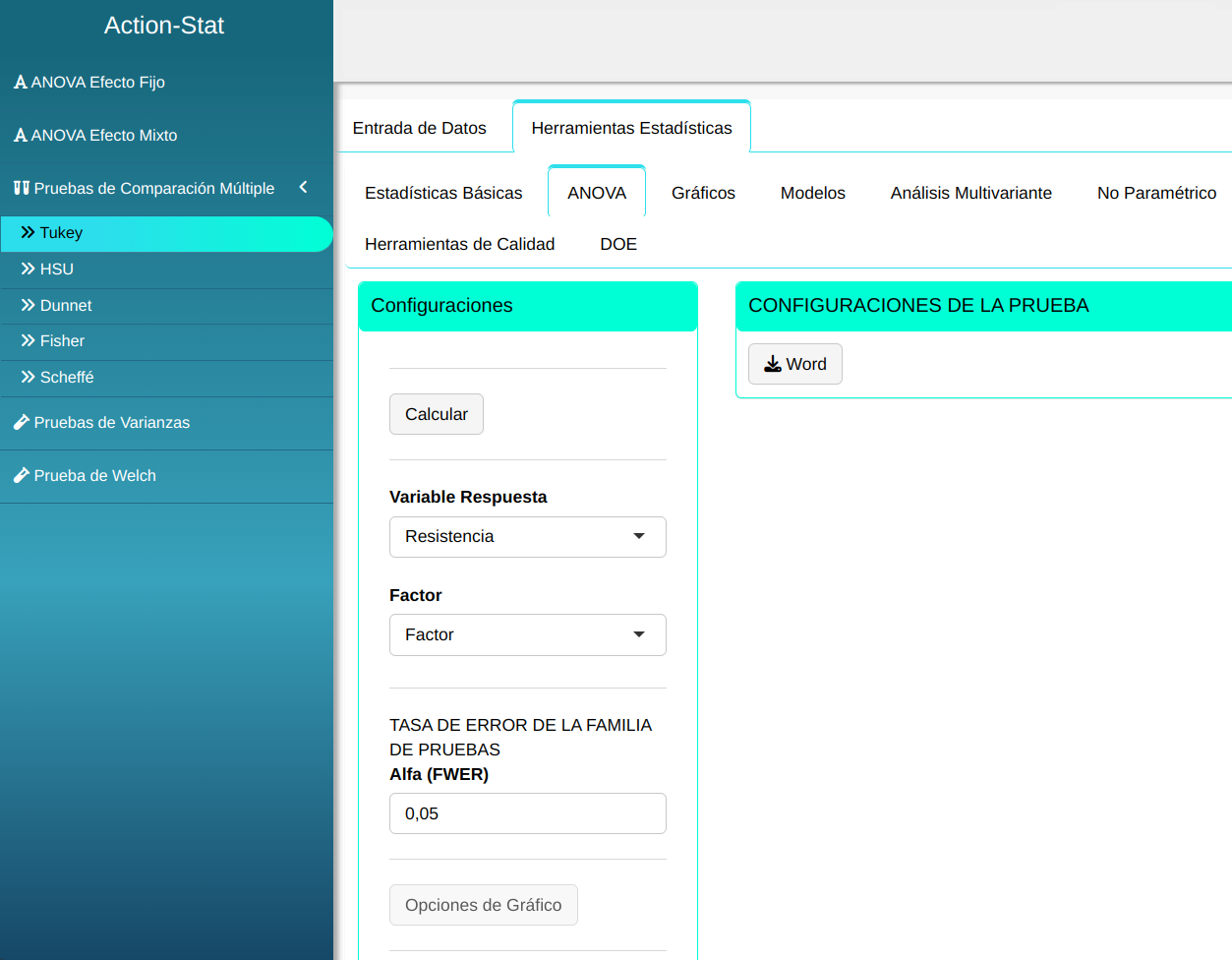1232x960 pixels.
Task: Click the double-chevron icon beside Tukey
Action: coord(28,232)
